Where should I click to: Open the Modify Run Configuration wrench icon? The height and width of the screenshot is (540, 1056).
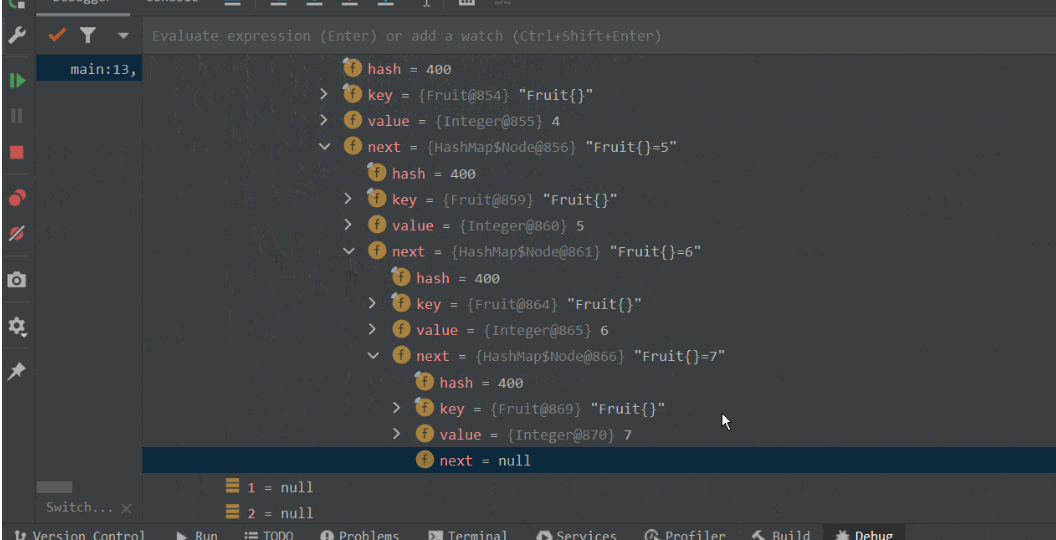tap(16, 35)
